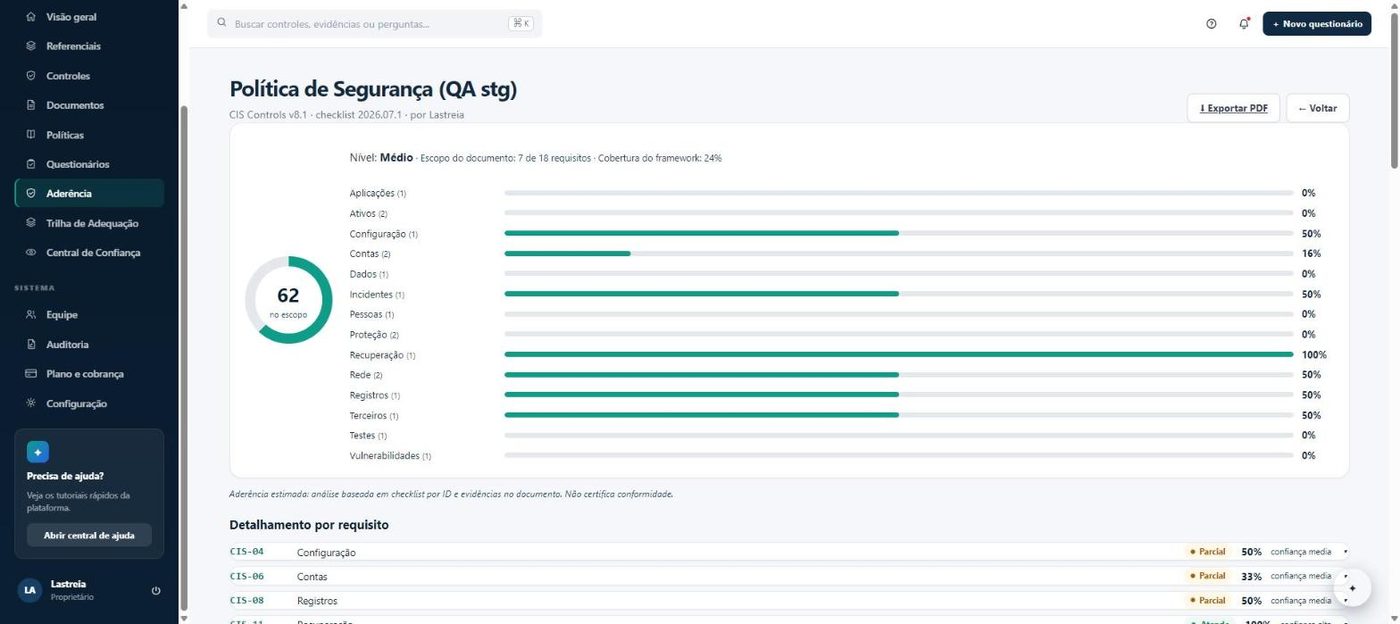The width and height of the screenshot is (1400, 624).
Task: Click the Terceiros (1) category label
Action: click(374, 415)
